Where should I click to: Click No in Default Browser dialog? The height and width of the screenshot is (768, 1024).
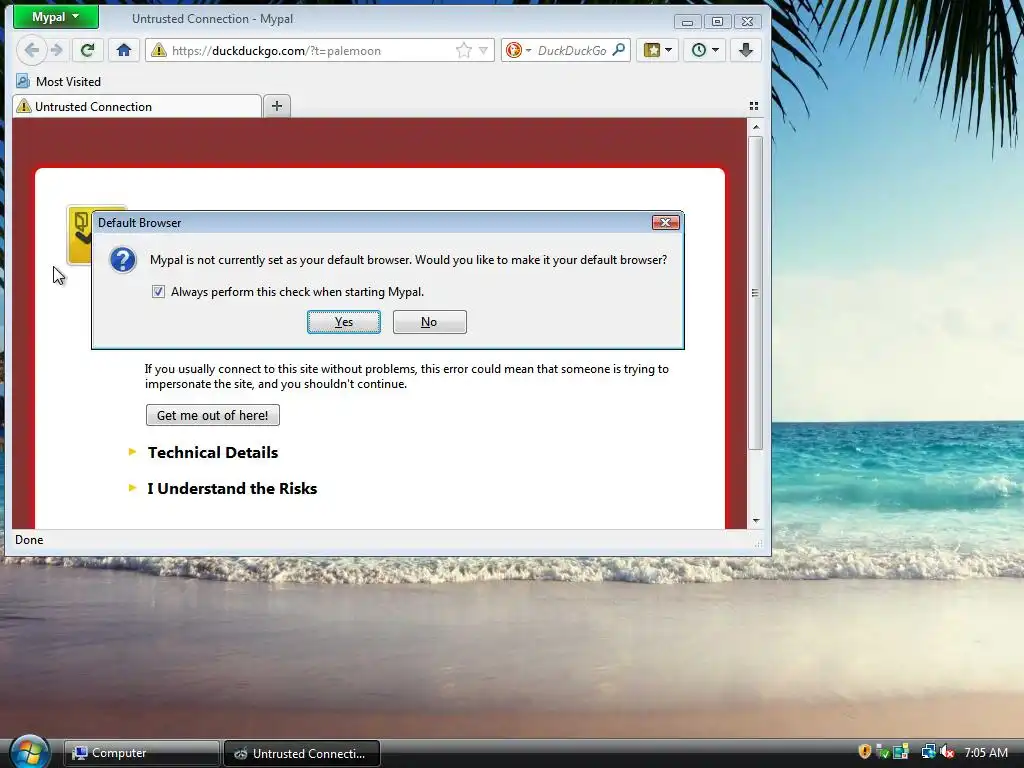click(x=430, y=322)
